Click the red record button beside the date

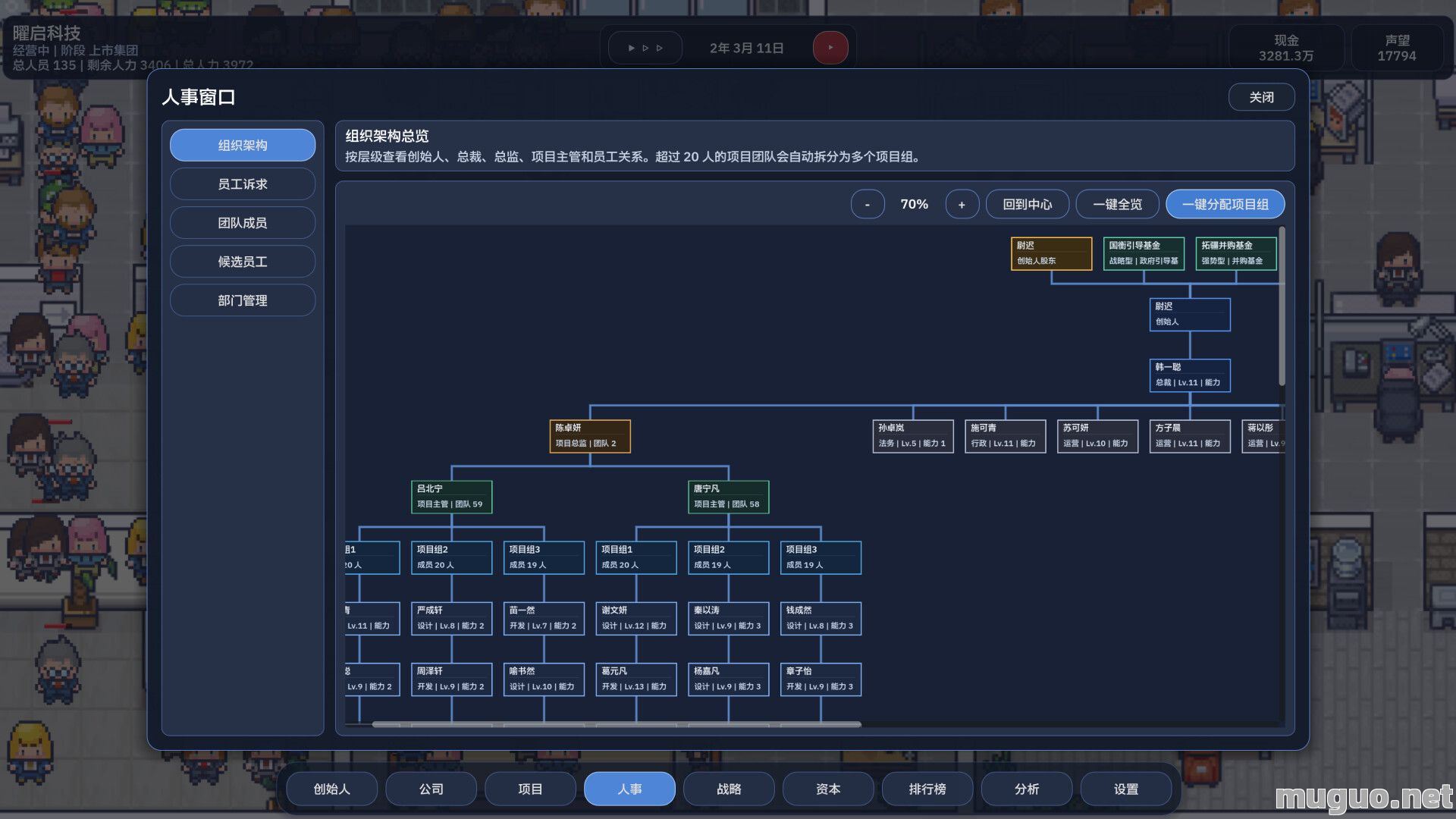(830, 48)
